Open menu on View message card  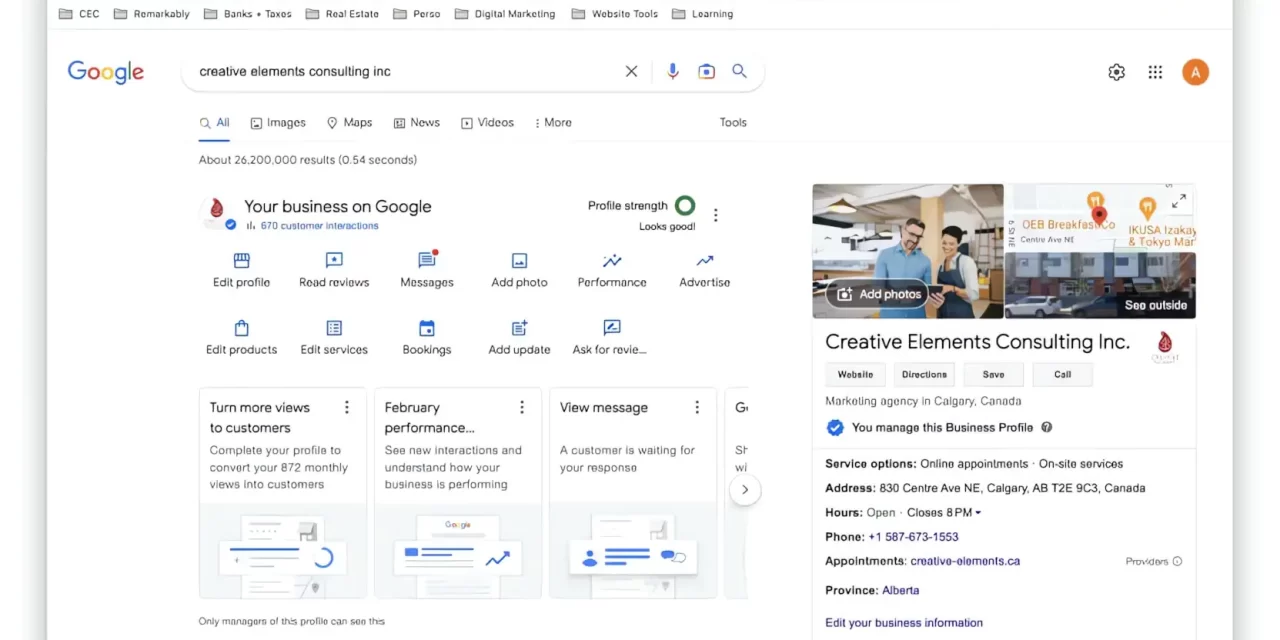pos(697,407)
